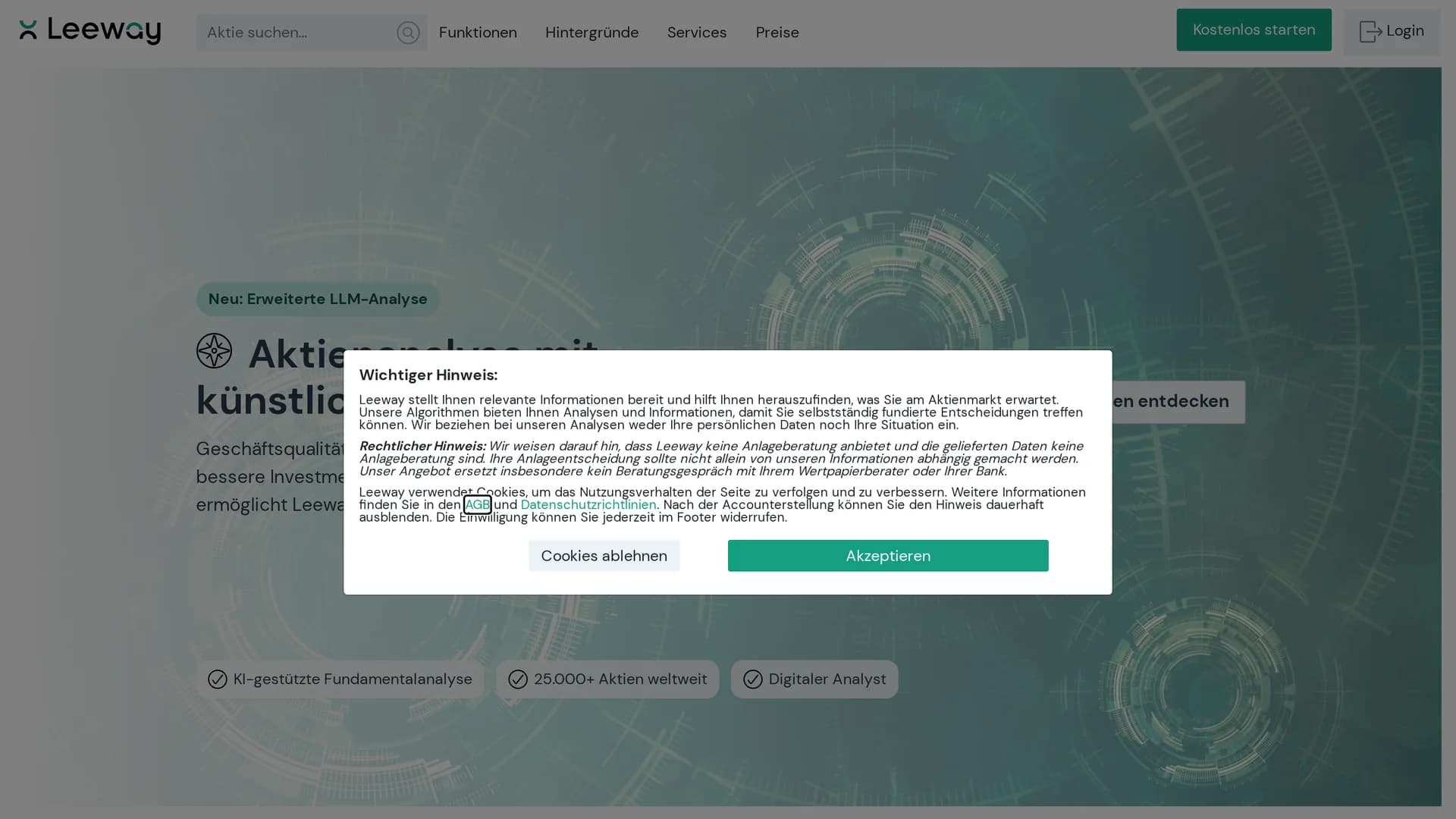Click the KI-gestützte Fundamentalanalyse label
This screenshot has height=819, width=1456.
click(353, 679)
